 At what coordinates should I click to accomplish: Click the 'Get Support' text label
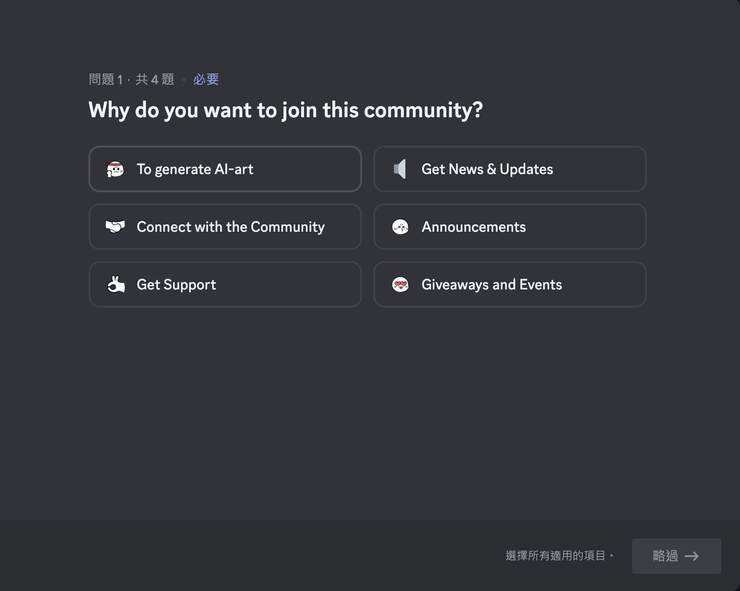pos(177,285)
